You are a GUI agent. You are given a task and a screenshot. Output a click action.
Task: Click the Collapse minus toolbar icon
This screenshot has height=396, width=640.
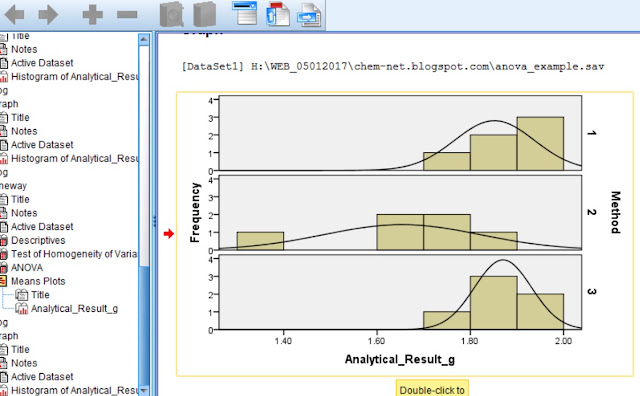[x=127, y=15]
